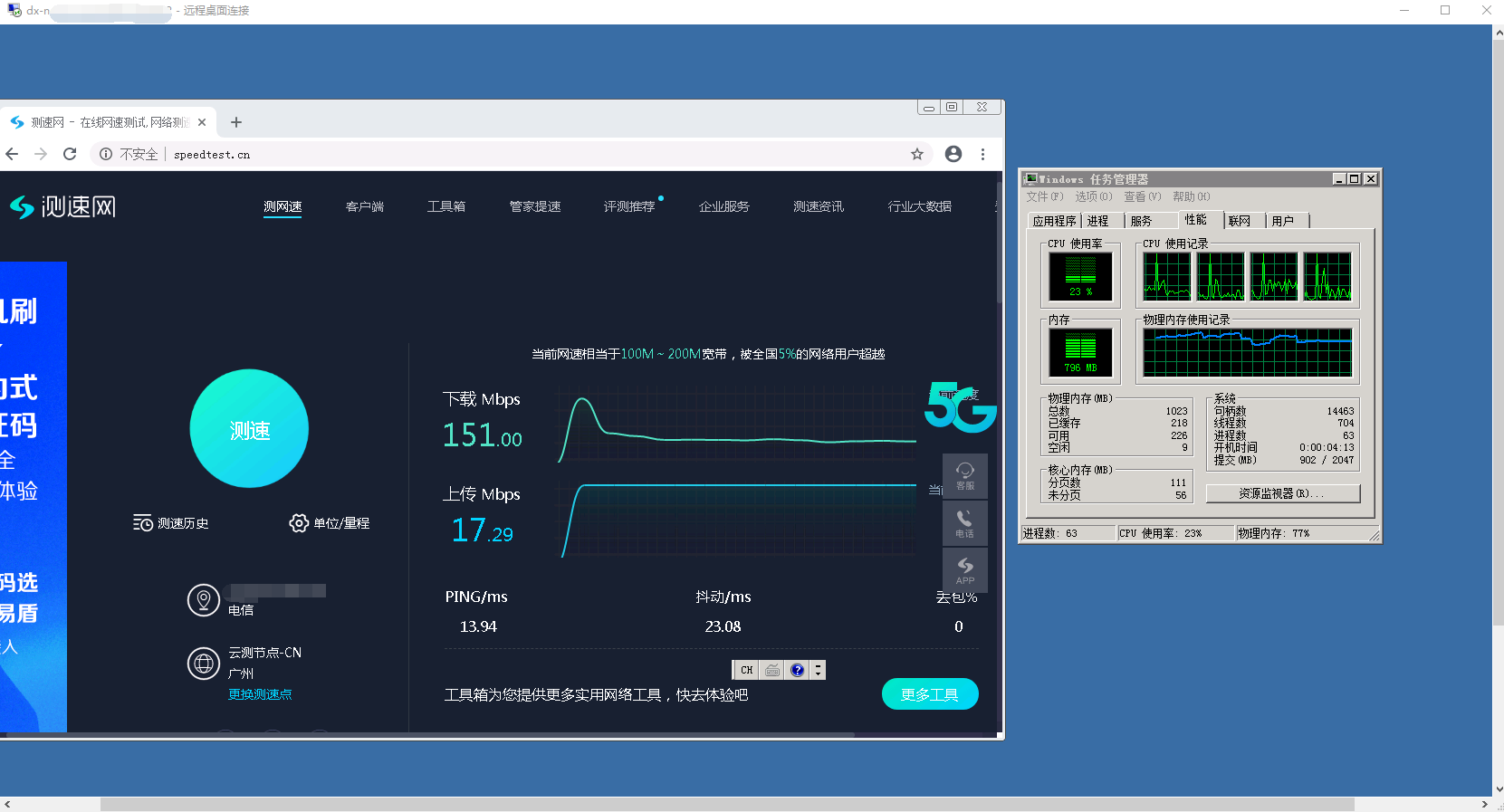
Task: Click the jitter value 23.08
Action: click(x=723, y=626)
